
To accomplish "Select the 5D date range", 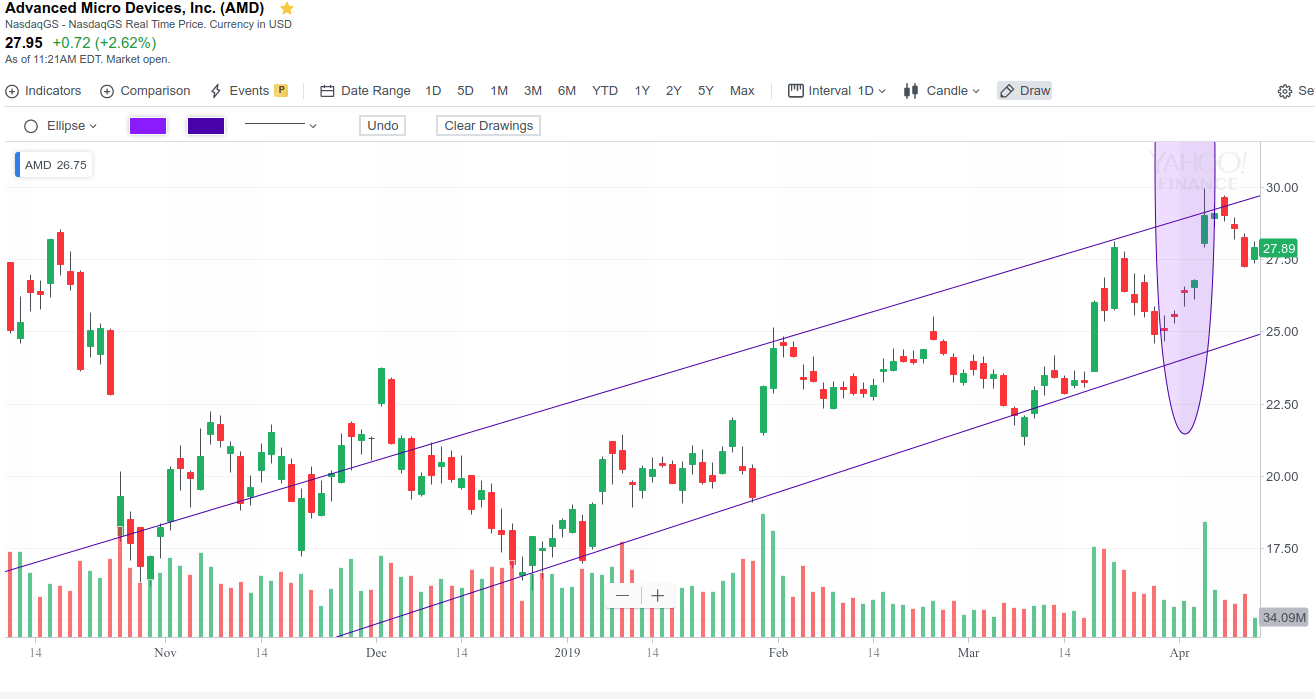I will [x=466, y=91].
